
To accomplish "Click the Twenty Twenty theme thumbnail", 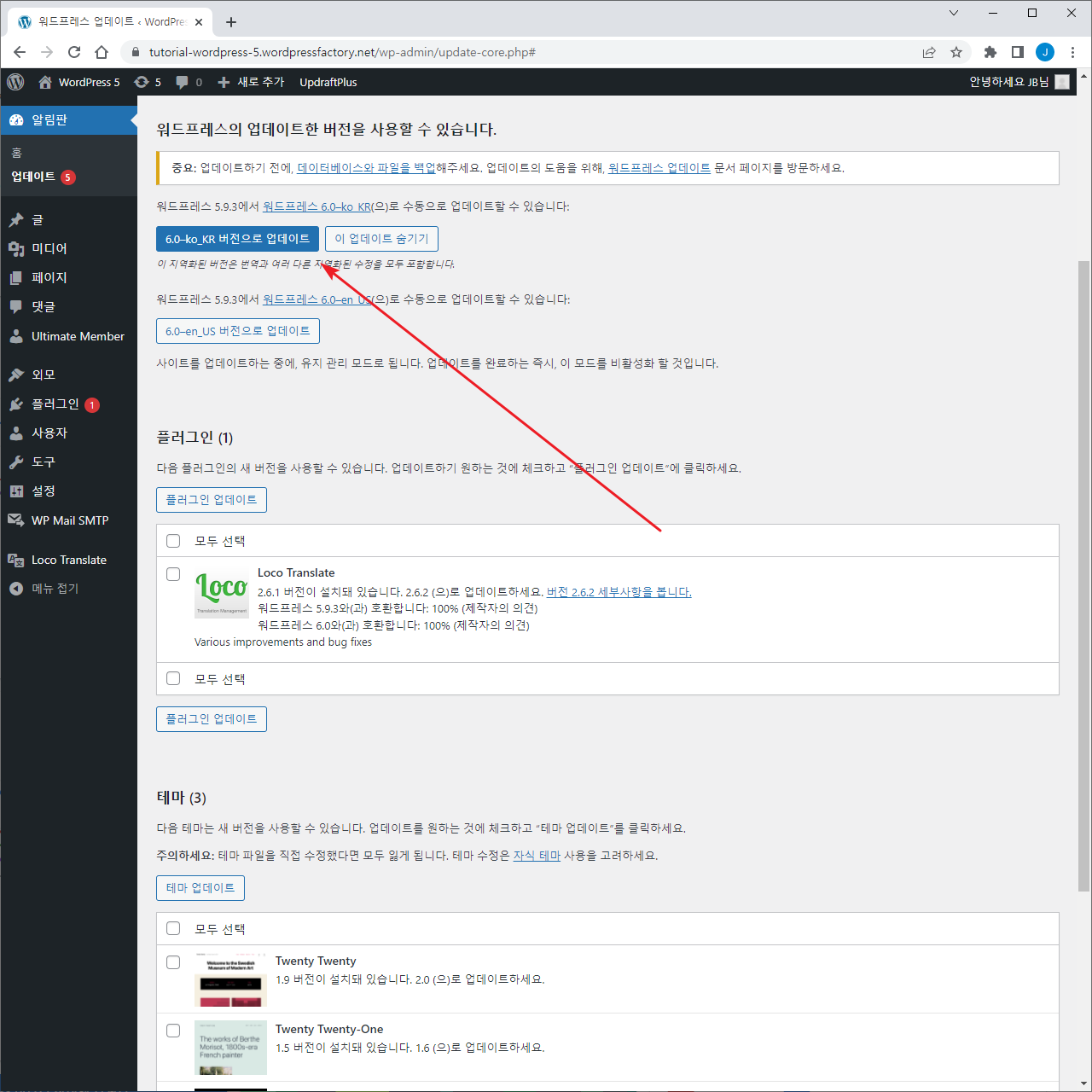I will 230,979.
